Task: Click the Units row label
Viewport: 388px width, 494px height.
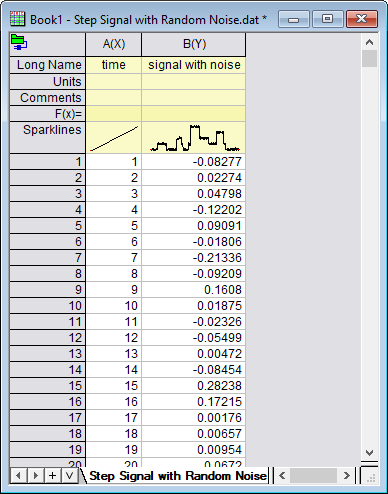Action: point(48,82)
